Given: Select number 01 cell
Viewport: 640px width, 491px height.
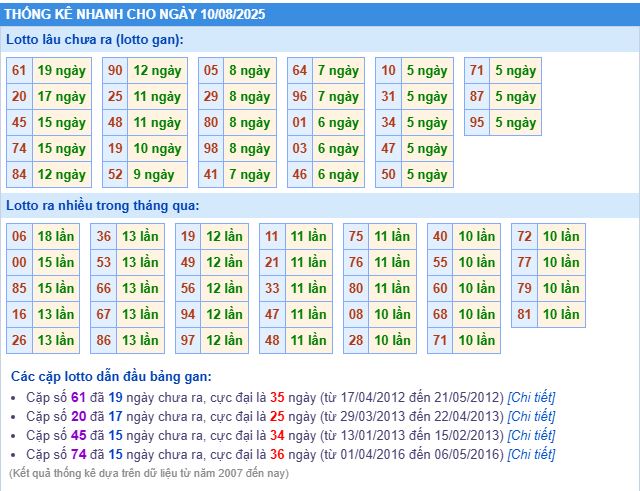Looking at the screenshot, I should (x=300, y=122).
